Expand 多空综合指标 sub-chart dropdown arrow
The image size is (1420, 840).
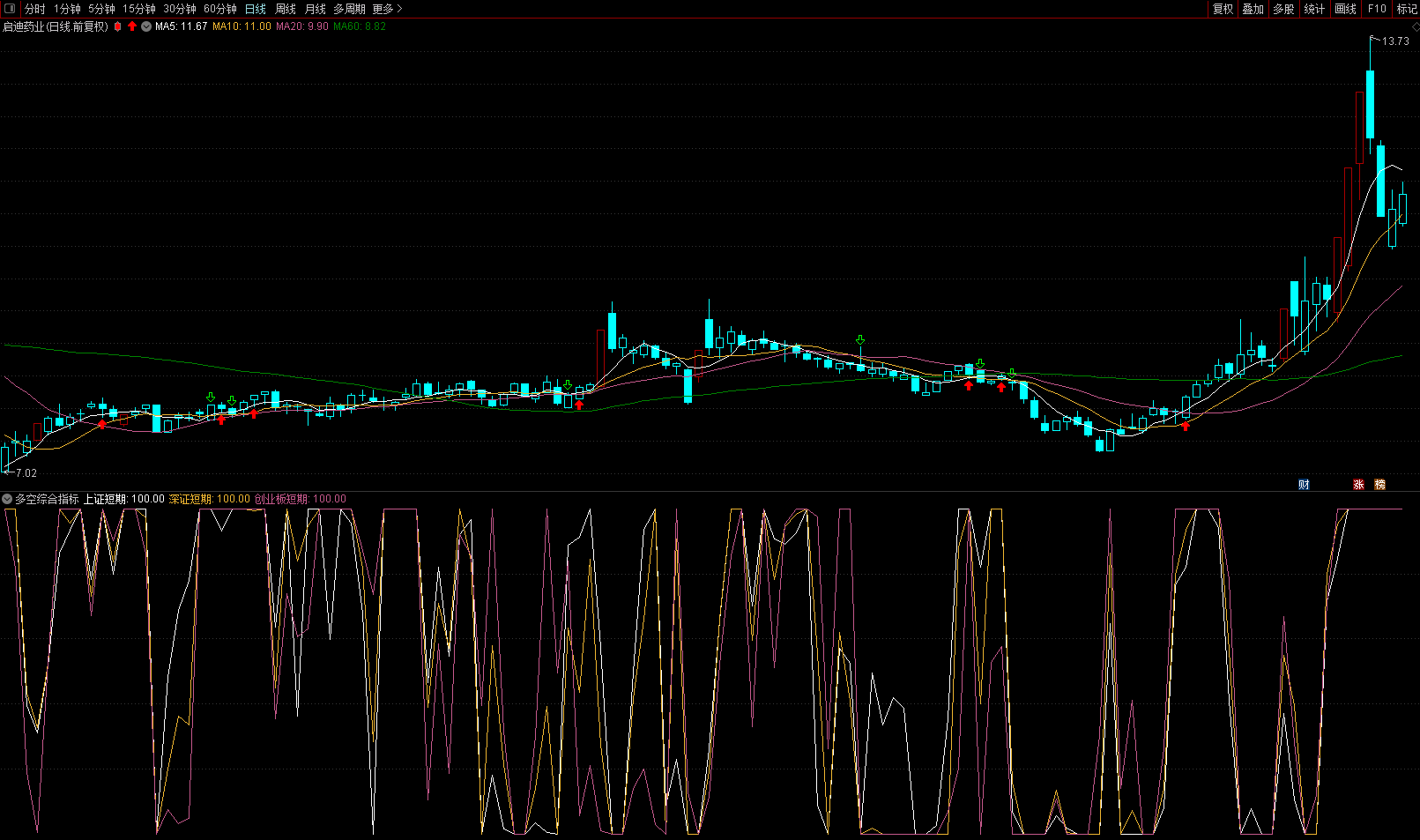7,499
